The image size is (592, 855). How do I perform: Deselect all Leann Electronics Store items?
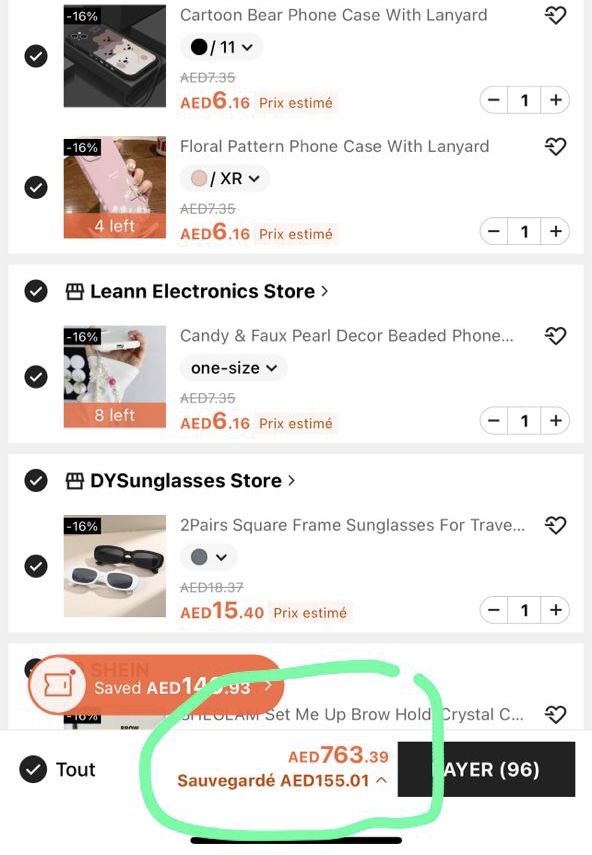[36, 291]
